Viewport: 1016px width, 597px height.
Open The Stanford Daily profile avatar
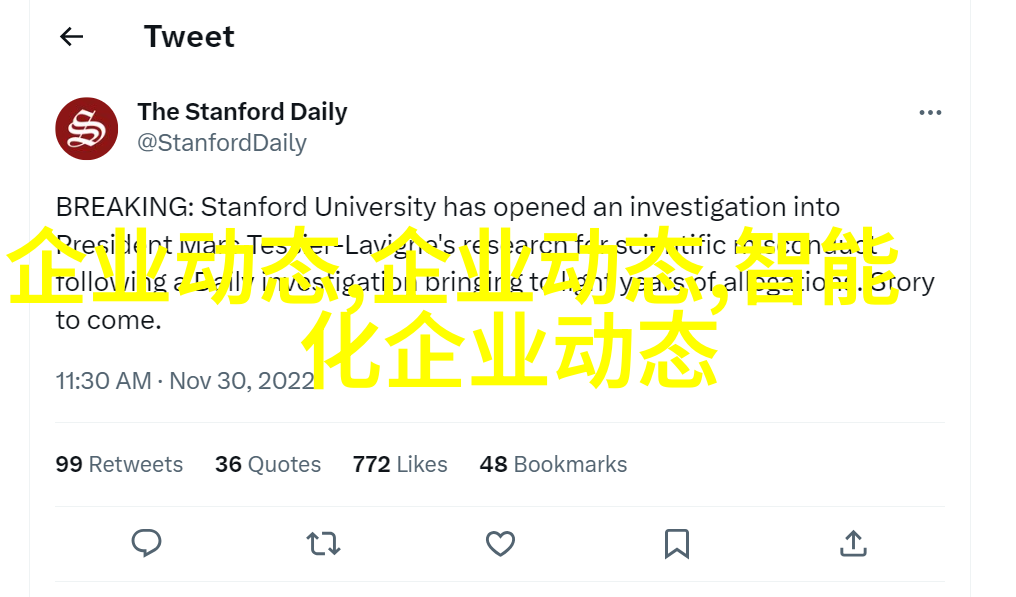coord(87,128)
